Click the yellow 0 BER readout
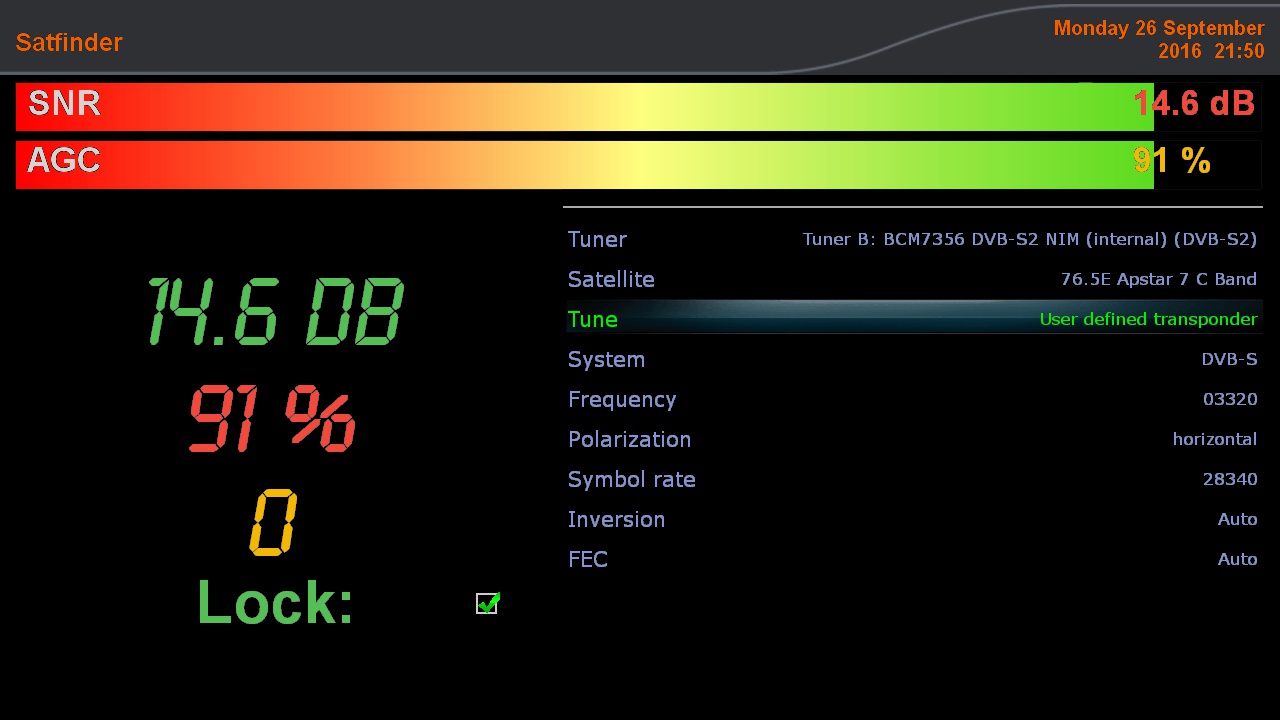1280x720 pixels. (x=273, y=522)
